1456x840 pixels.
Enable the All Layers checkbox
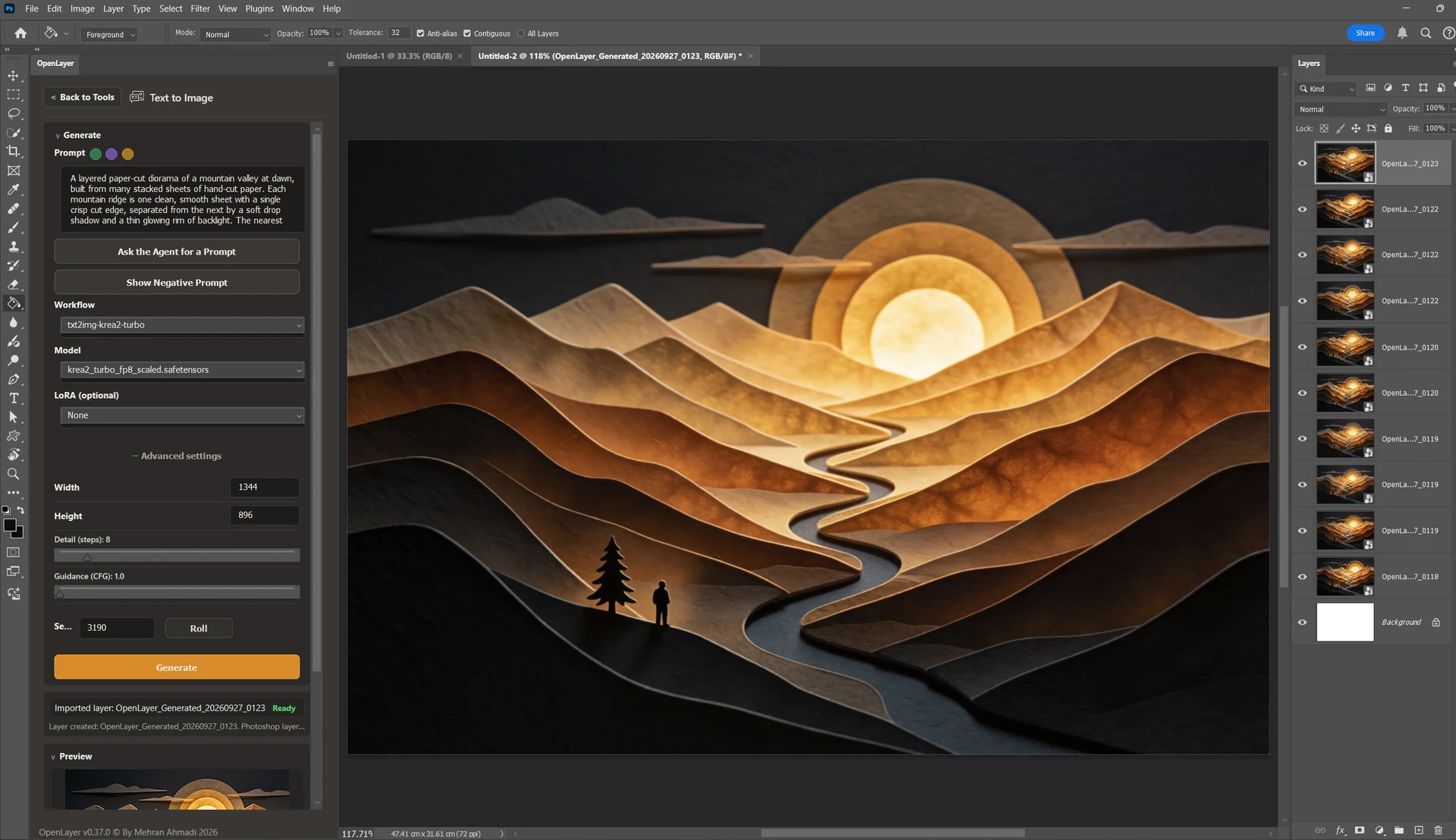click(x=521, y=33)
